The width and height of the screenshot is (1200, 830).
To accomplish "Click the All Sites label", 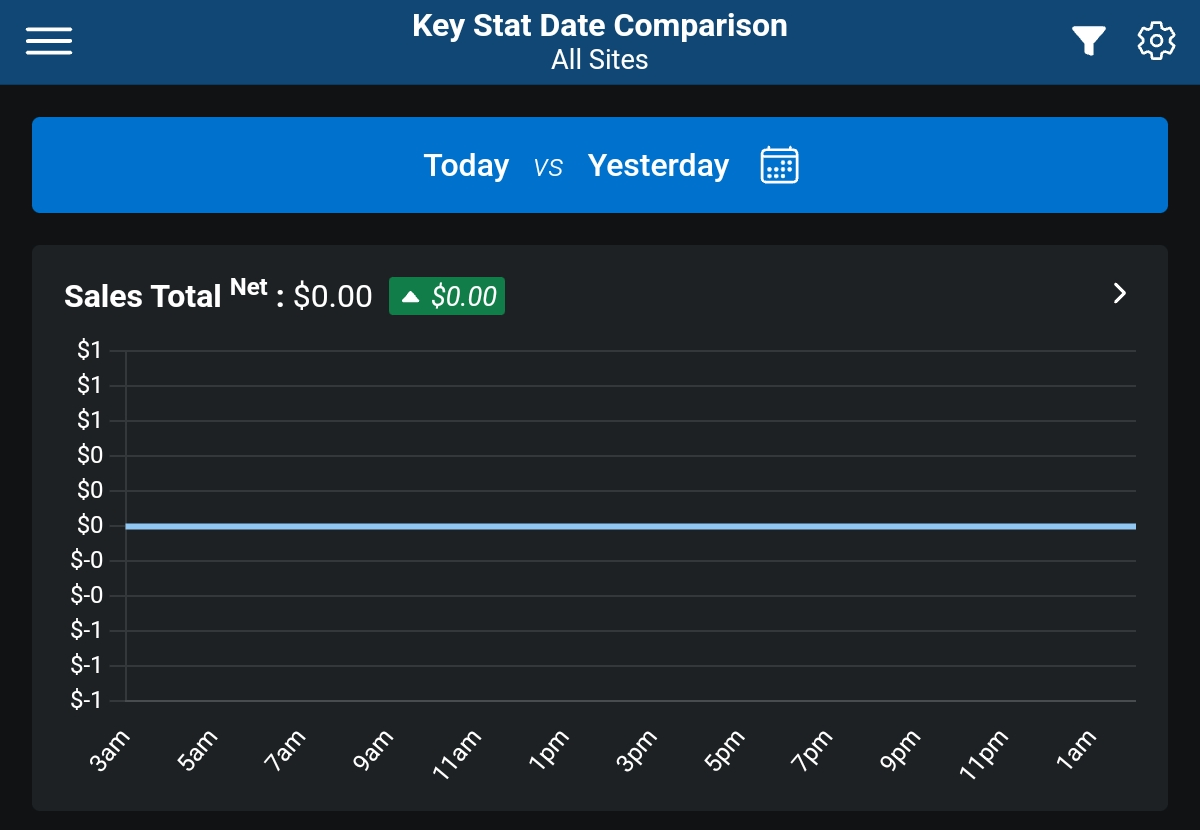I will [x=600, y=60].
